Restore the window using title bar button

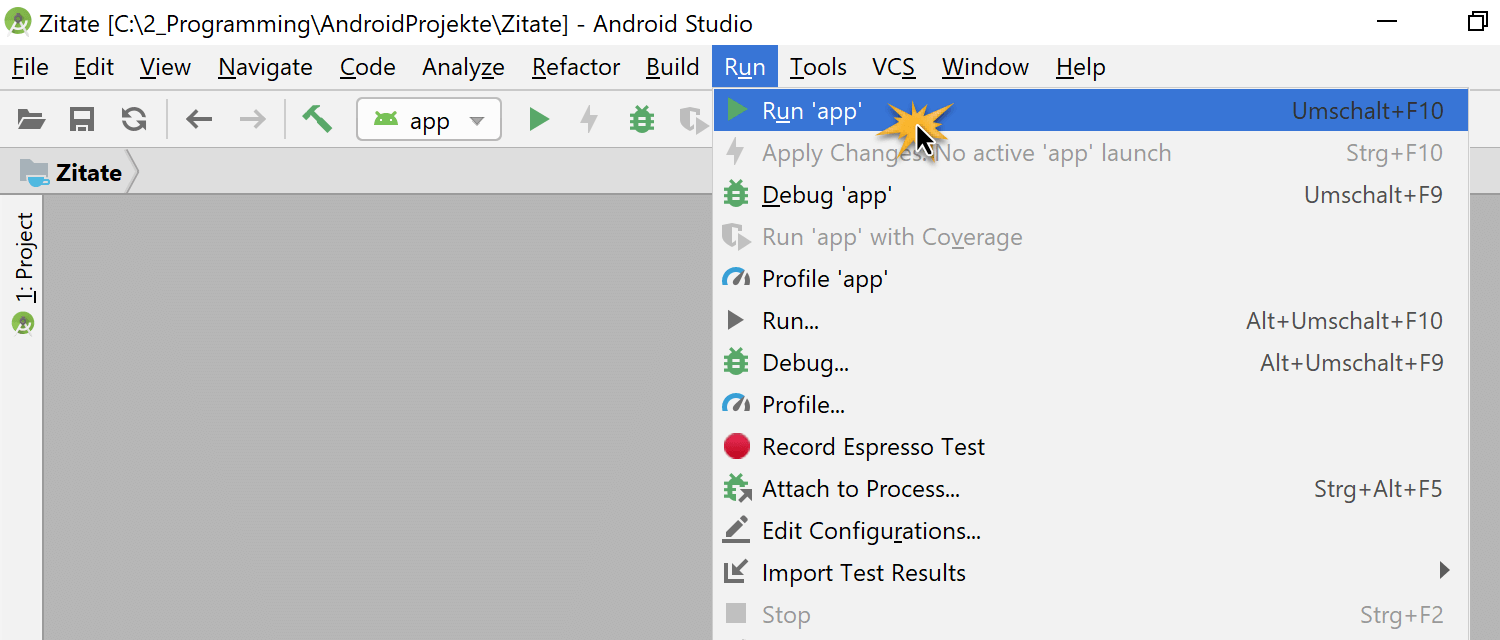click(x=1477, y=21)
